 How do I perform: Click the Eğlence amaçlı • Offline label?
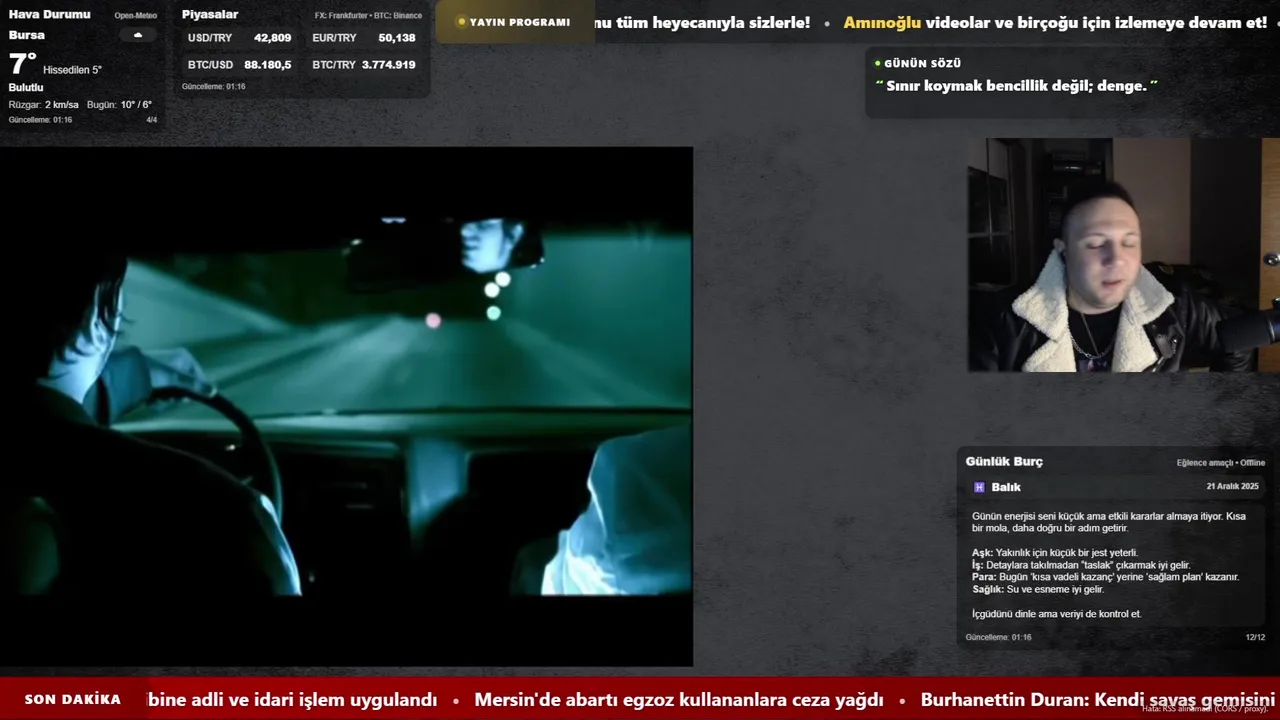(1221, 463)
